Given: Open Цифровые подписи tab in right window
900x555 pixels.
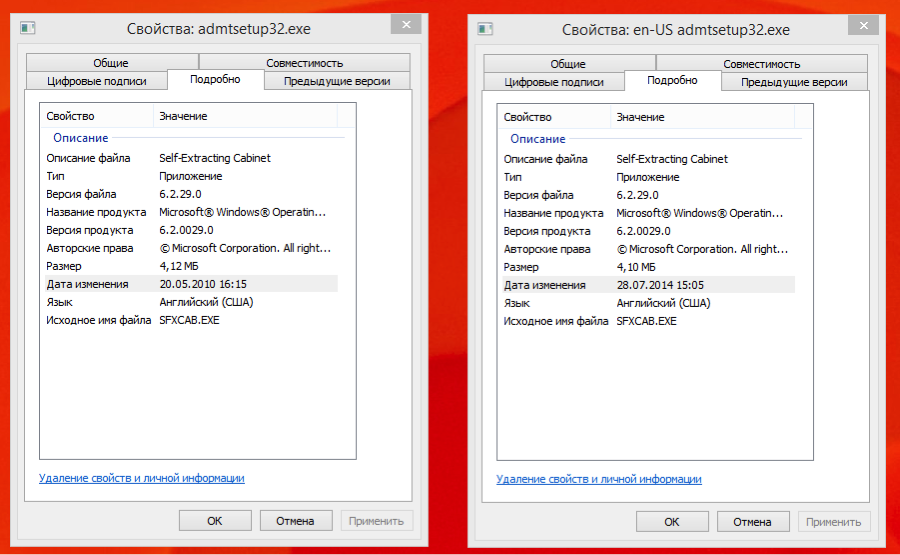Looking at the screenshot, I should 553,82.
